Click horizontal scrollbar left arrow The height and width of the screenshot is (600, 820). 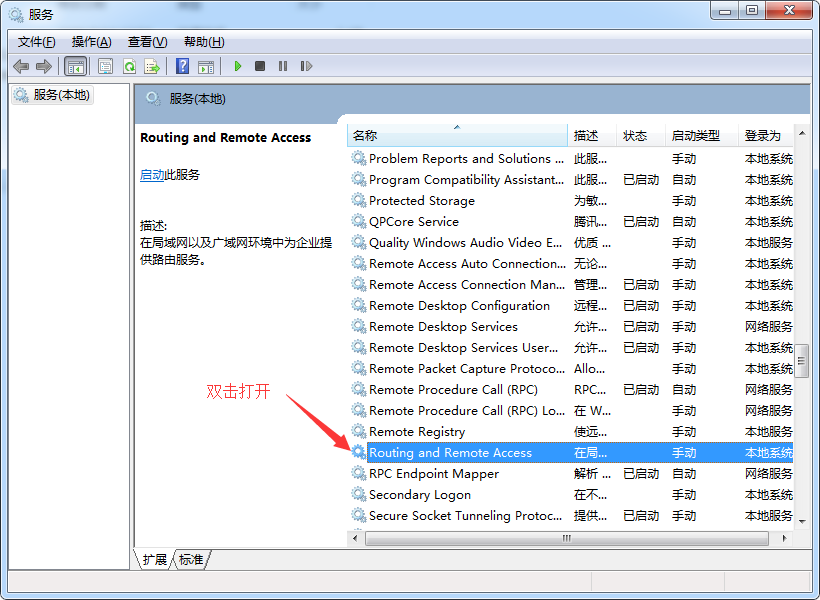click(x=356, y=538)
